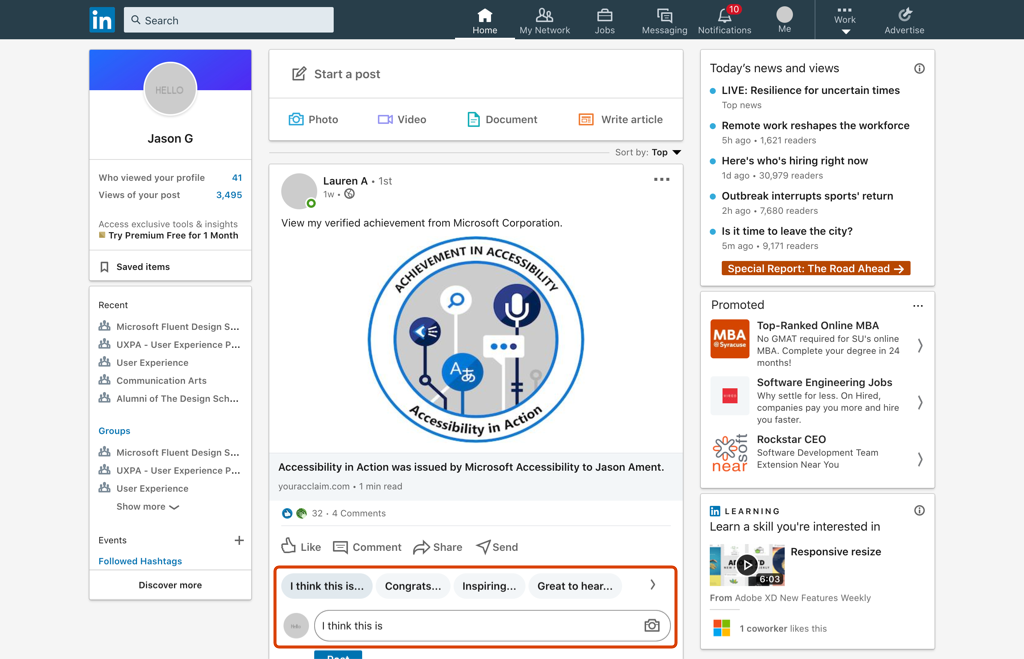This screenshot has height=659, width=1024.
Task: Click the Jobs briefcase icon
Action: (x=604, y=16)
